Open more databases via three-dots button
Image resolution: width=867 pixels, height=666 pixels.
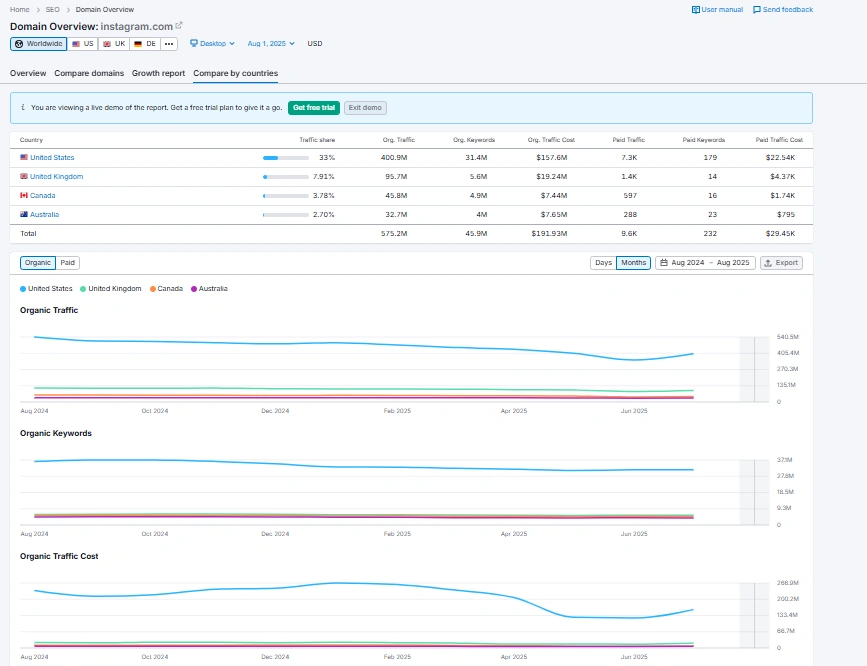click(169, 44)
